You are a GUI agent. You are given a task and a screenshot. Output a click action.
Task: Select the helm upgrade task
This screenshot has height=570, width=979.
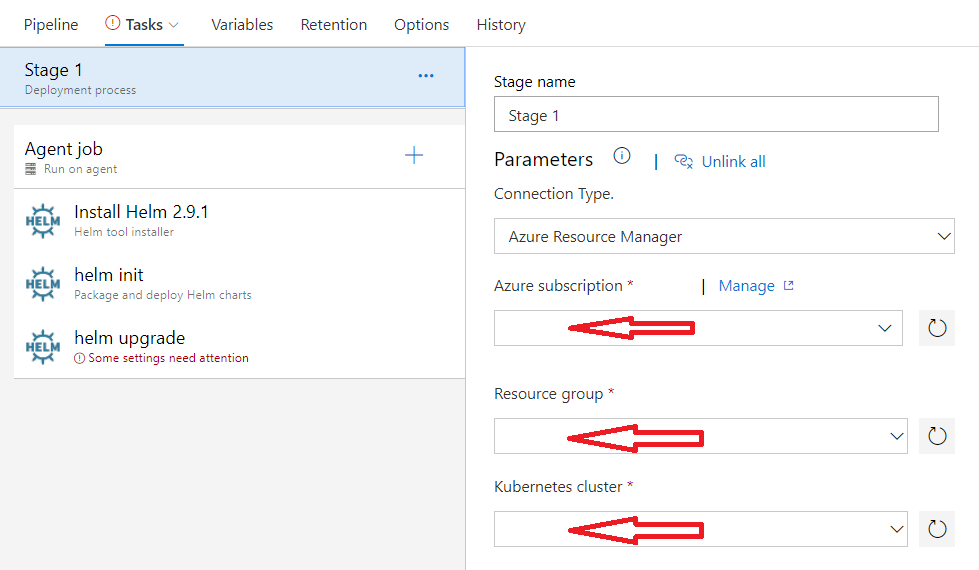(239, 347)
